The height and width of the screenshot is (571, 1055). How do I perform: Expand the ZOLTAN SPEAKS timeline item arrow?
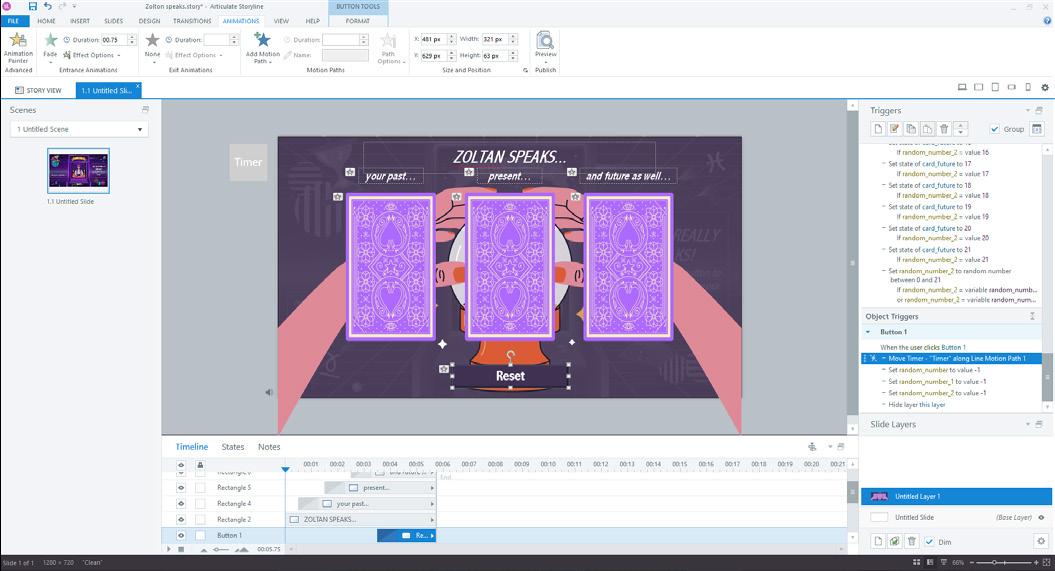[x=432, y=520]
